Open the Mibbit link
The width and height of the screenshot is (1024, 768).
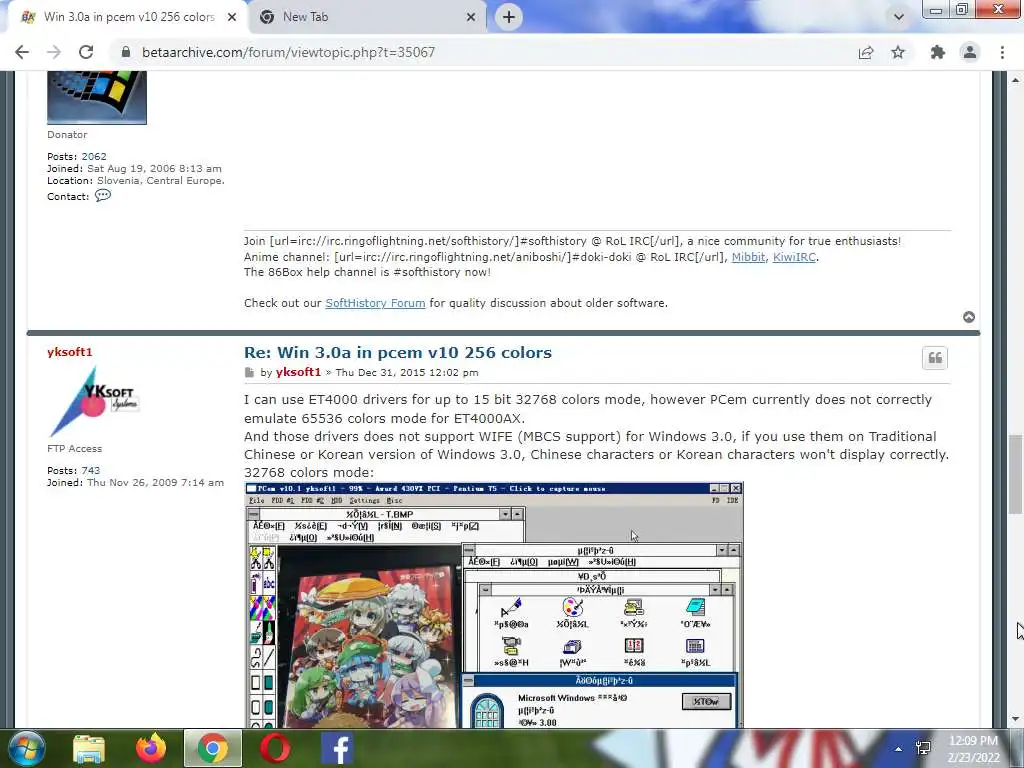(x=748, y=257)
